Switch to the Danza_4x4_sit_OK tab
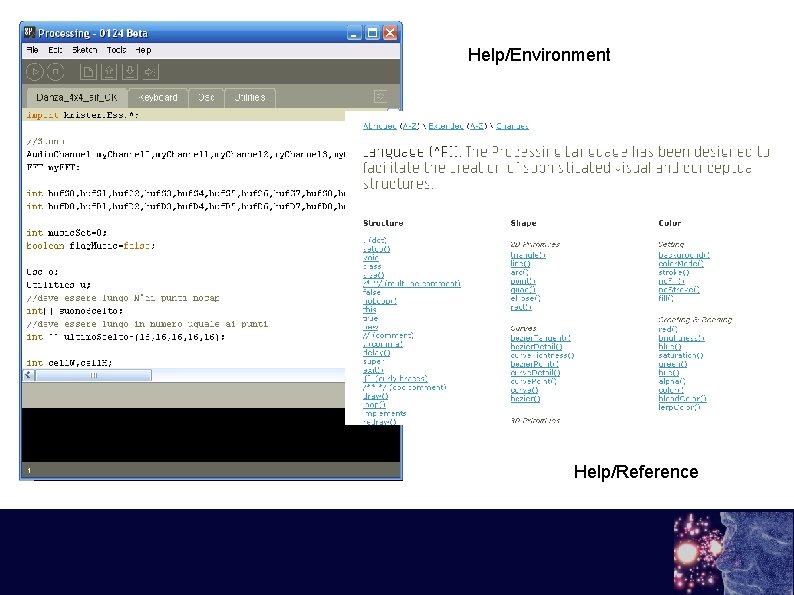Image resolution: width=794 pixels, height=595 pixels. pos(76,97)
